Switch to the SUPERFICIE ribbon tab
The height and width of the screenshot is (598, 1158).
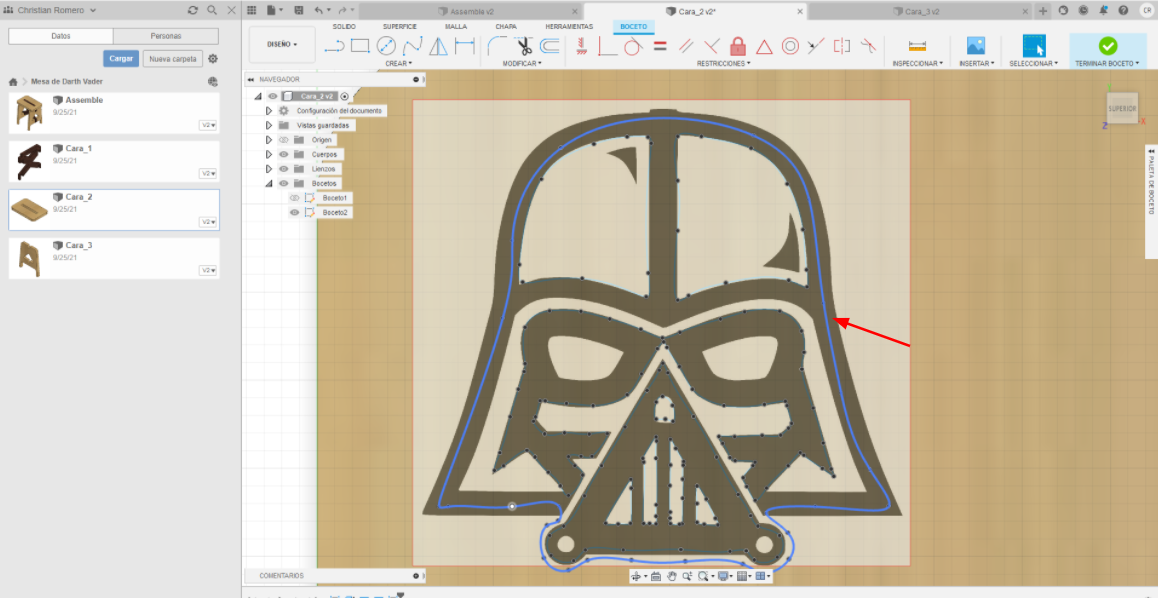pos(400,27)
